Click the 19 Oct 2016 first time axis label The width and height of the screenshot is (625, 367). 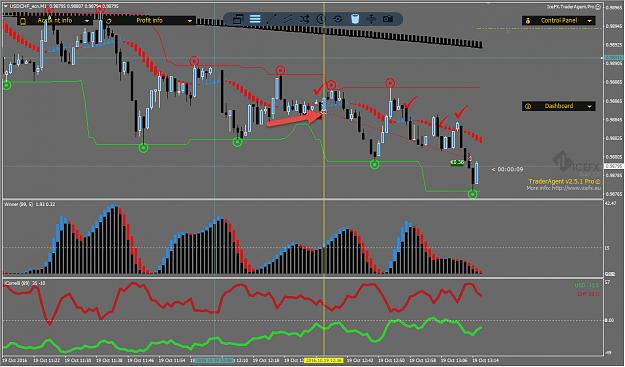coord(14,360)
